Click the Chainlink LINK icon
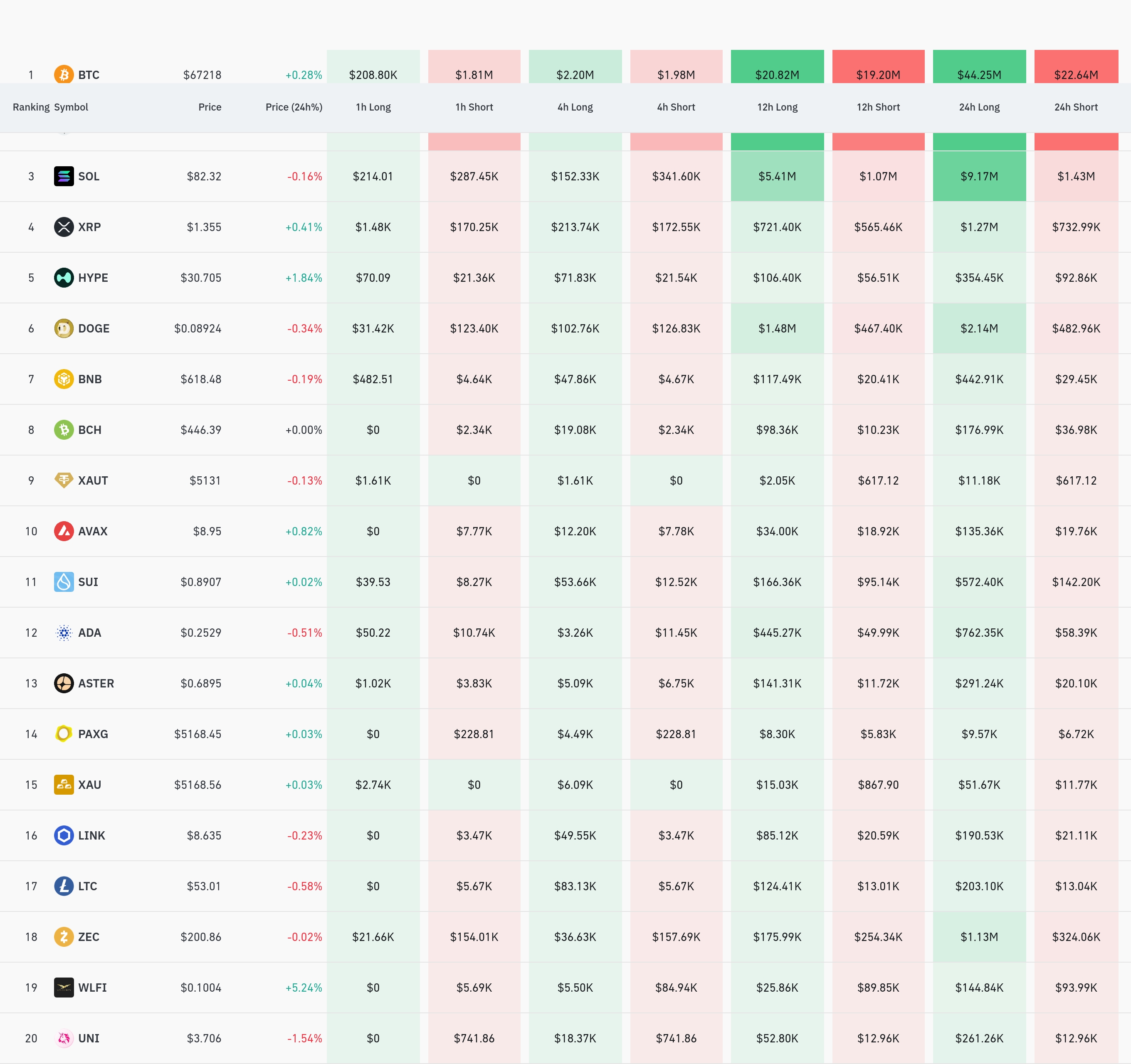Screen dimensions: 1131x1064 pyautogui.click(x=64, y=835)
